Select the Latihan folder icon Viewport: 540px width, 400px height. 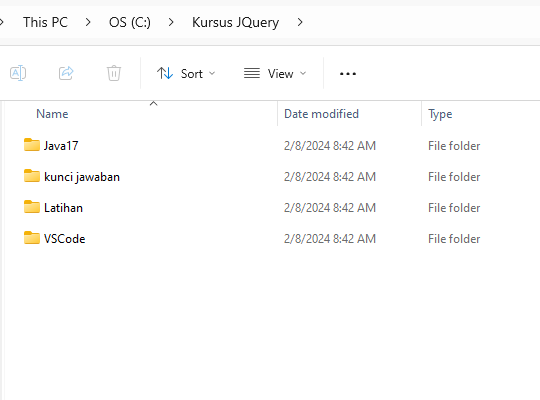pos(32,207)
